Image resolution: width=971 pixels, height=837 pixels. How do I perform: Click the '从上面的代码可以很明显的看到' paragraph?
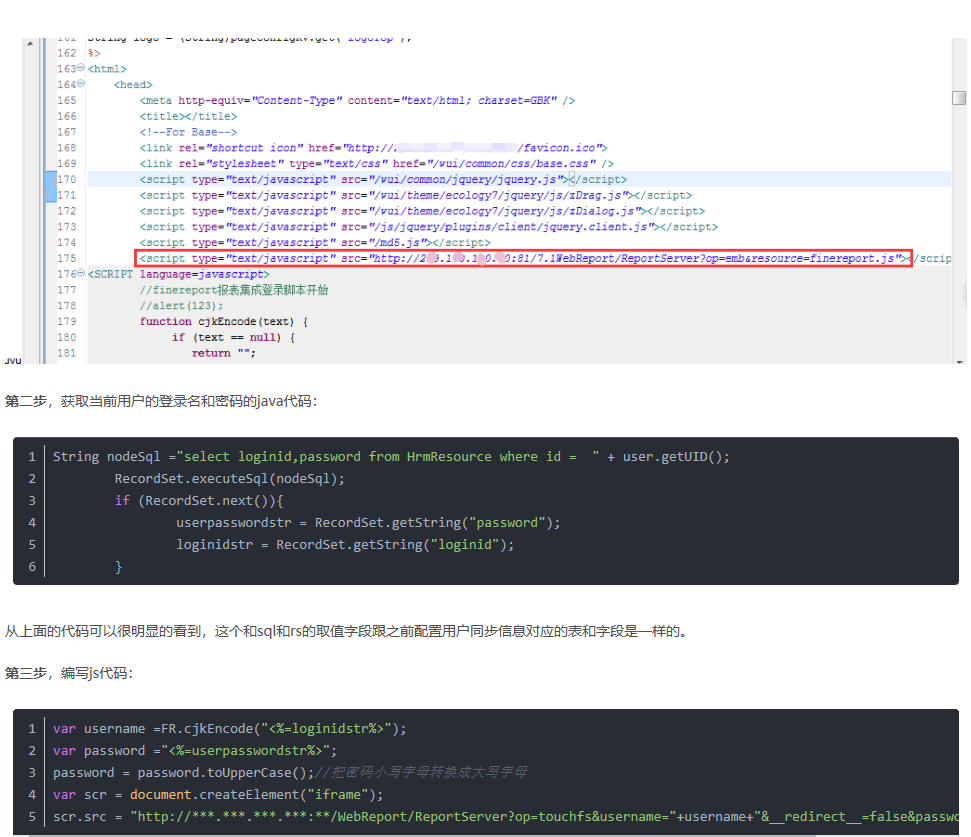346,631
